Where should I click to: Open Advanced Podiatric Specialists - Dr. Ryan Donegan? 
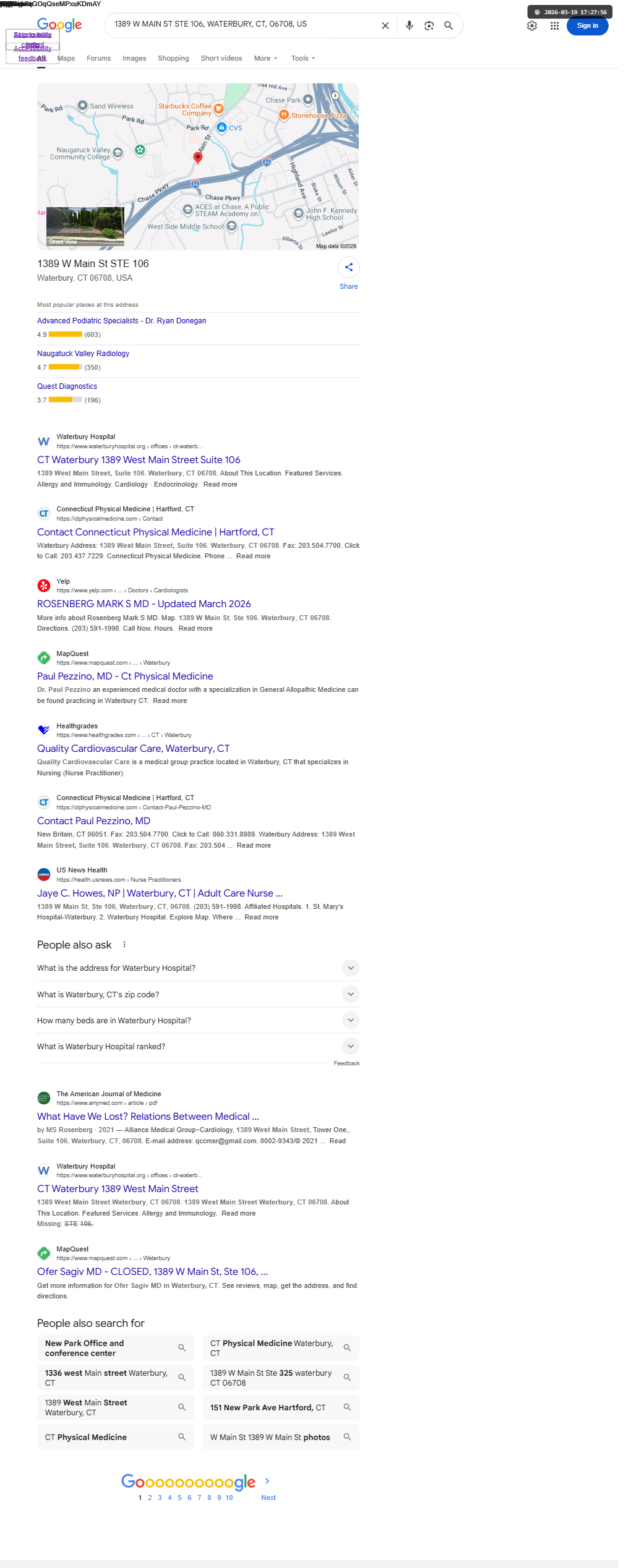(x=122, y=321)
